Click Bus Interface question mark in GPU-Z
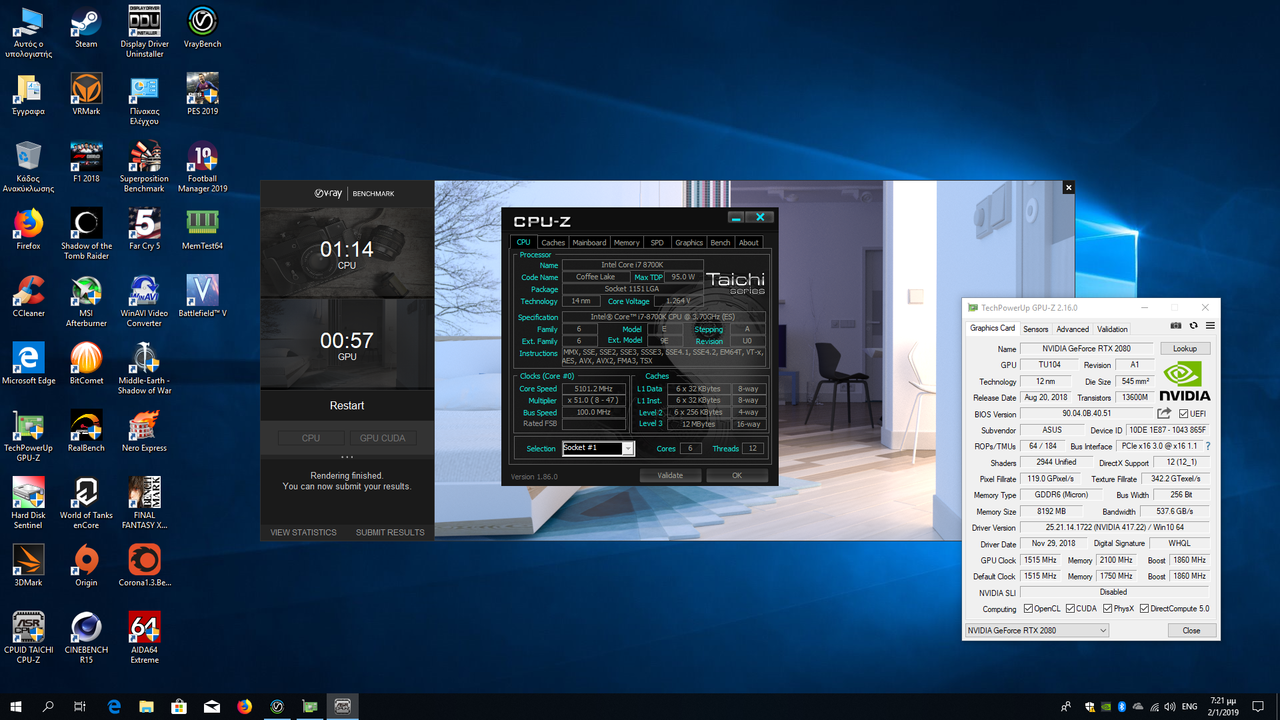Screen dimensions: 1280x720 point(1208,446)
